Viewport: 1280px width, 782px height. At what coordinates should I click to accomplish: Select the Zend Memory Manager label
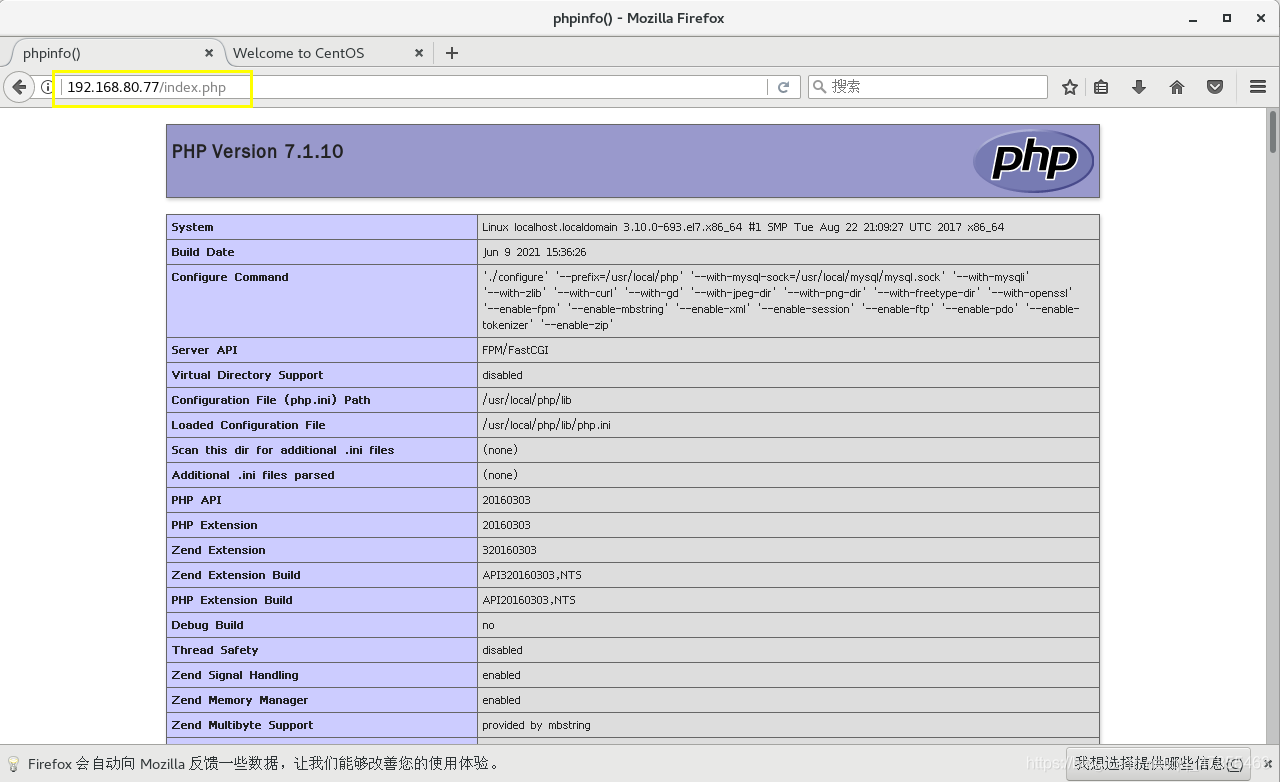click(240, 700)
